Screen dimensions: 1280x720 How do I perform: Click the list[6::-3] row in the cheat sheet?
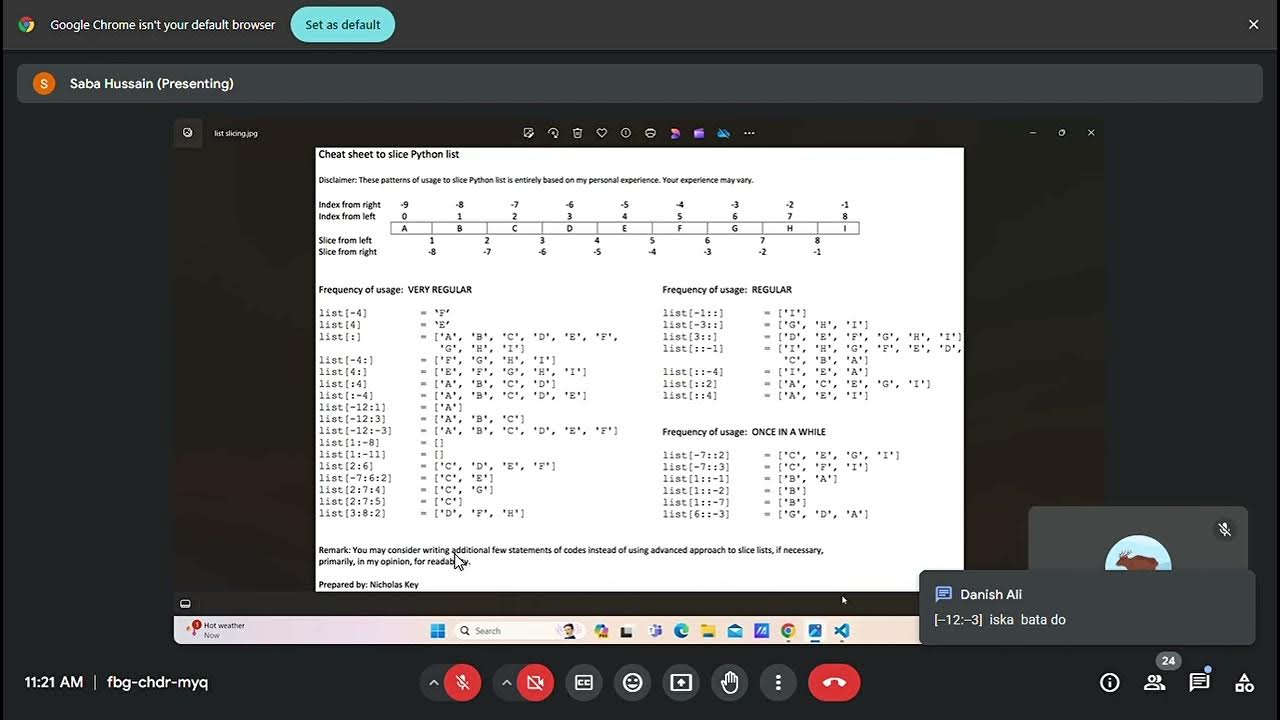coord(765,514)
